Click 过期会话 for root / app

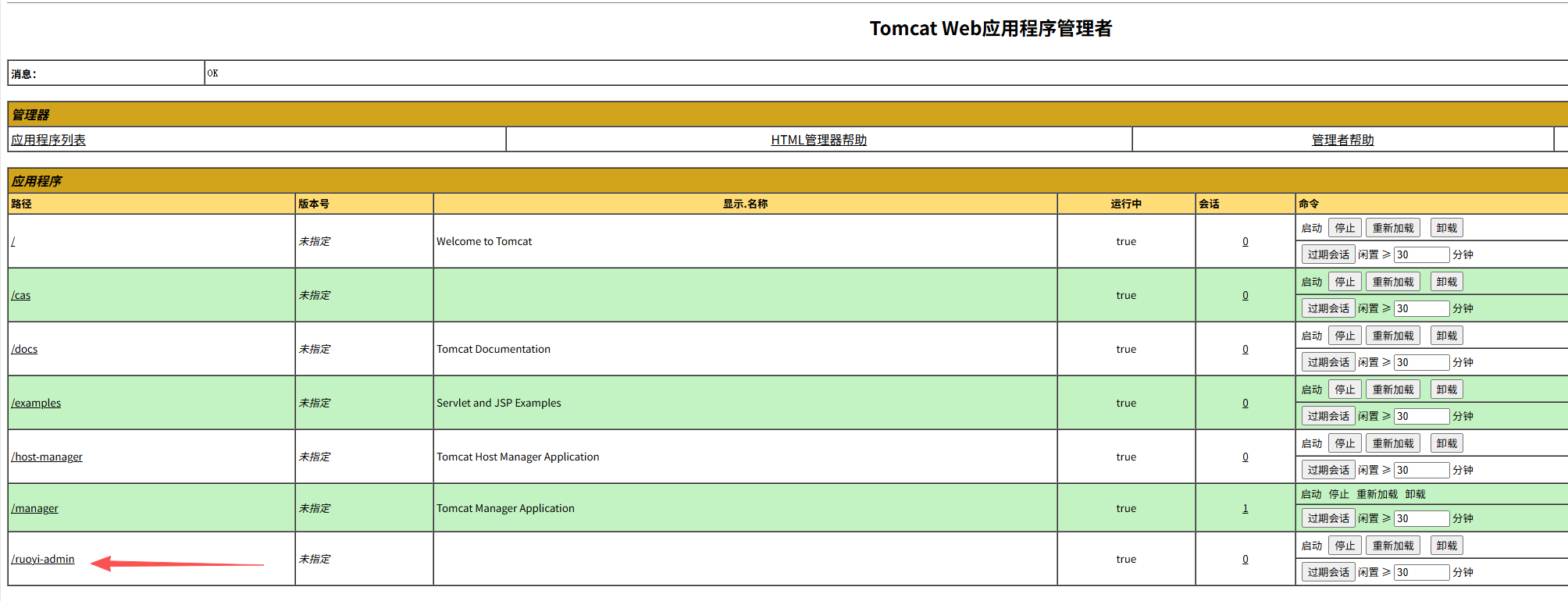[x=1328, y=254]
